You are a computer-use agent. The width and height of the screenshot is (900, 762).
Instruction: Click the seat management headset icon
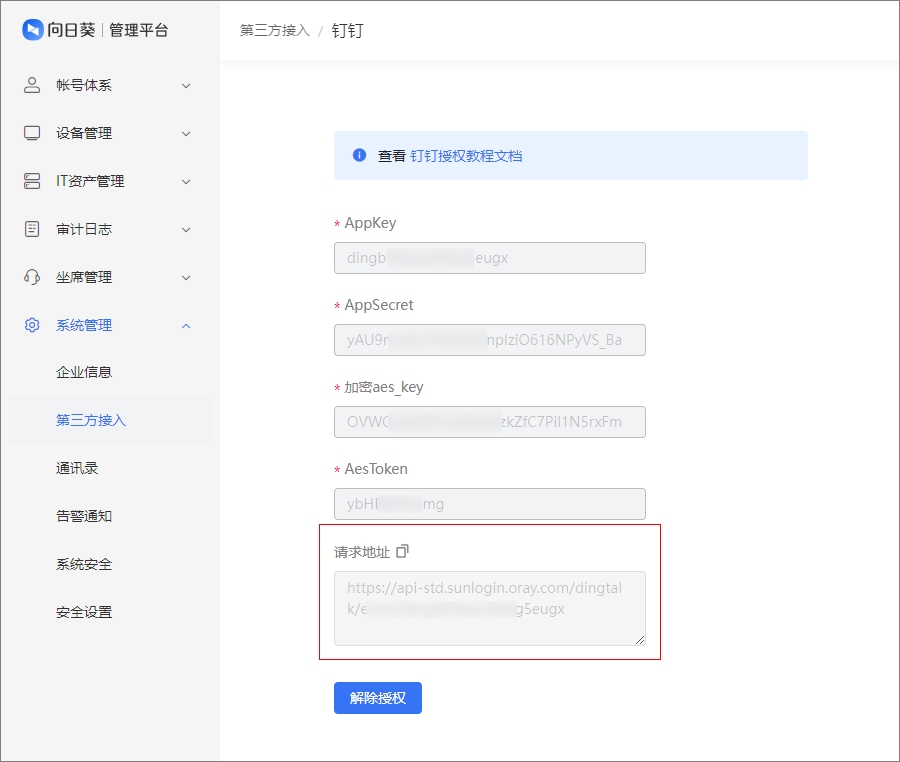click(x=33, y=277)
